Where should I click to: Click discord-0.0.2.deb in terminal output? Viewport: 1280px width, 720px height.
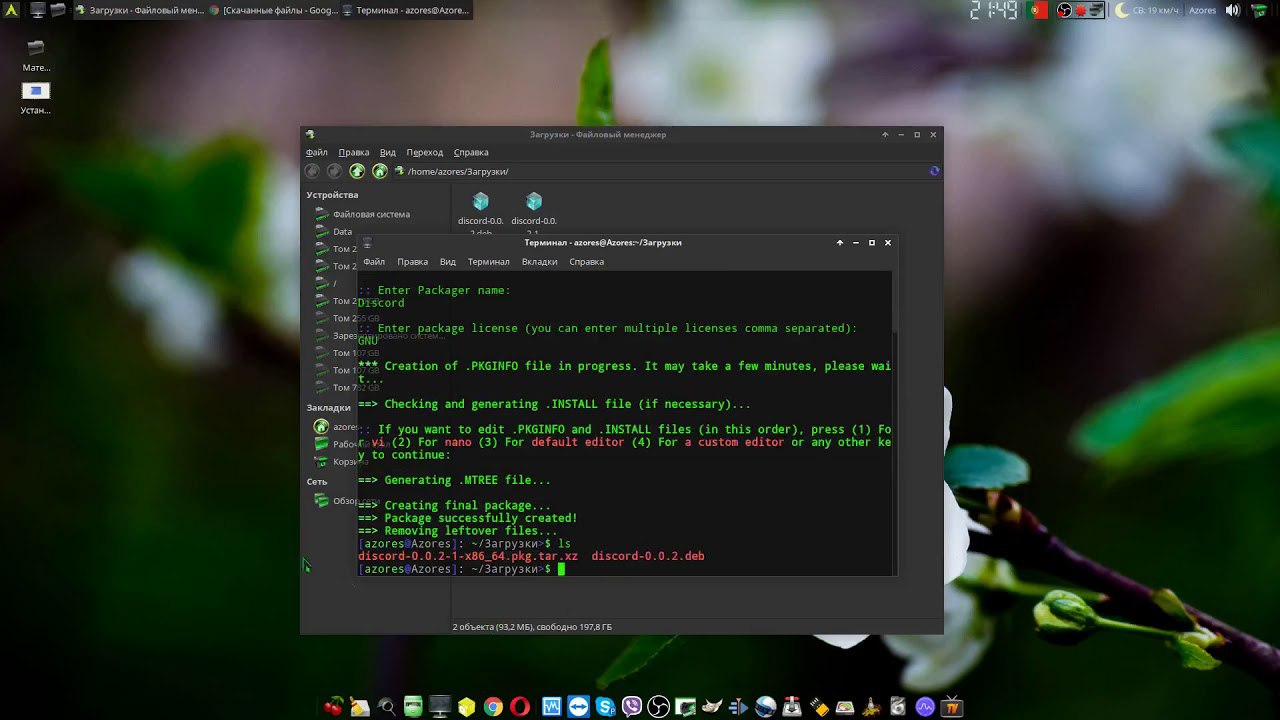pyautogui.click(x=648, y=556)
